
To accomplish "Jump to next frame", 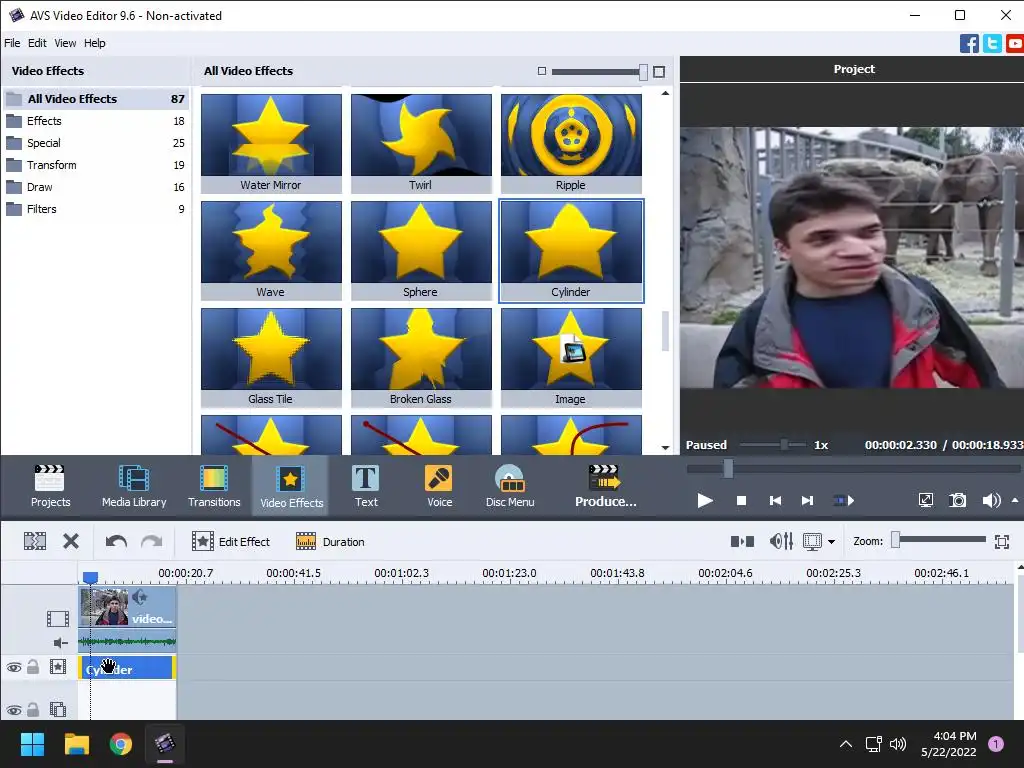I will [x=808, y=501].
